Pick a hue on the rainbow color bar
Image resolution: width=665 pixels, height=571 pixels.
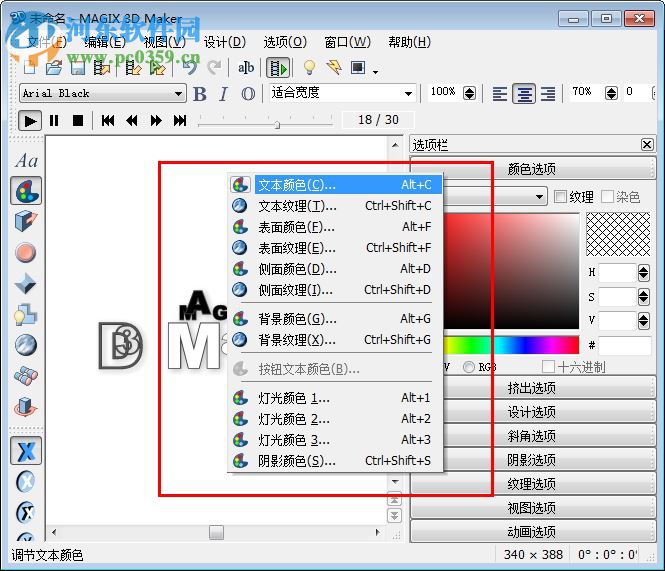click(511, 345)
